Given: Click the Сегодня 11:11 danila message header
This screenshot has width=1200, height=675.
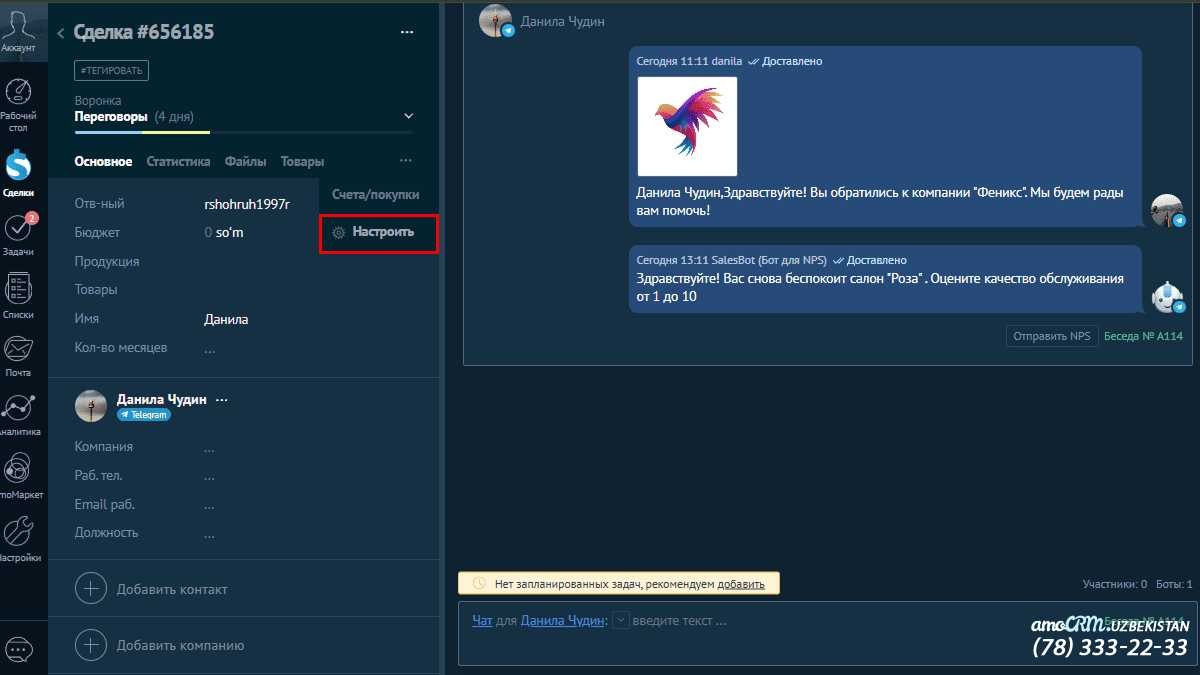Looking at the screenshot, I should pos(729,61).
